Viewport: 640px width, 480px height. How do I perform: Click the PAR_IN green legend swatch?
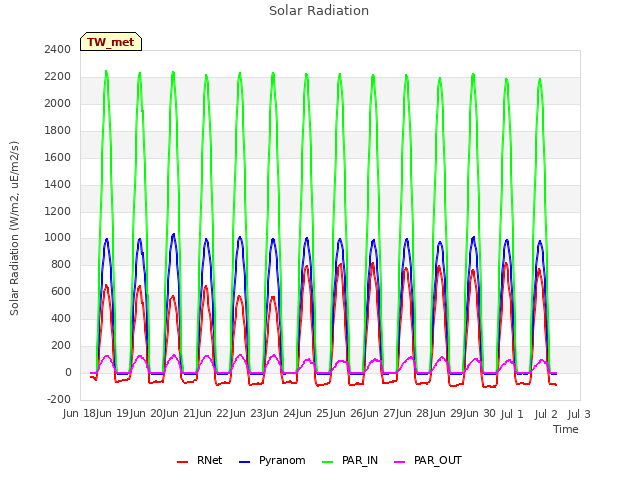327,462
